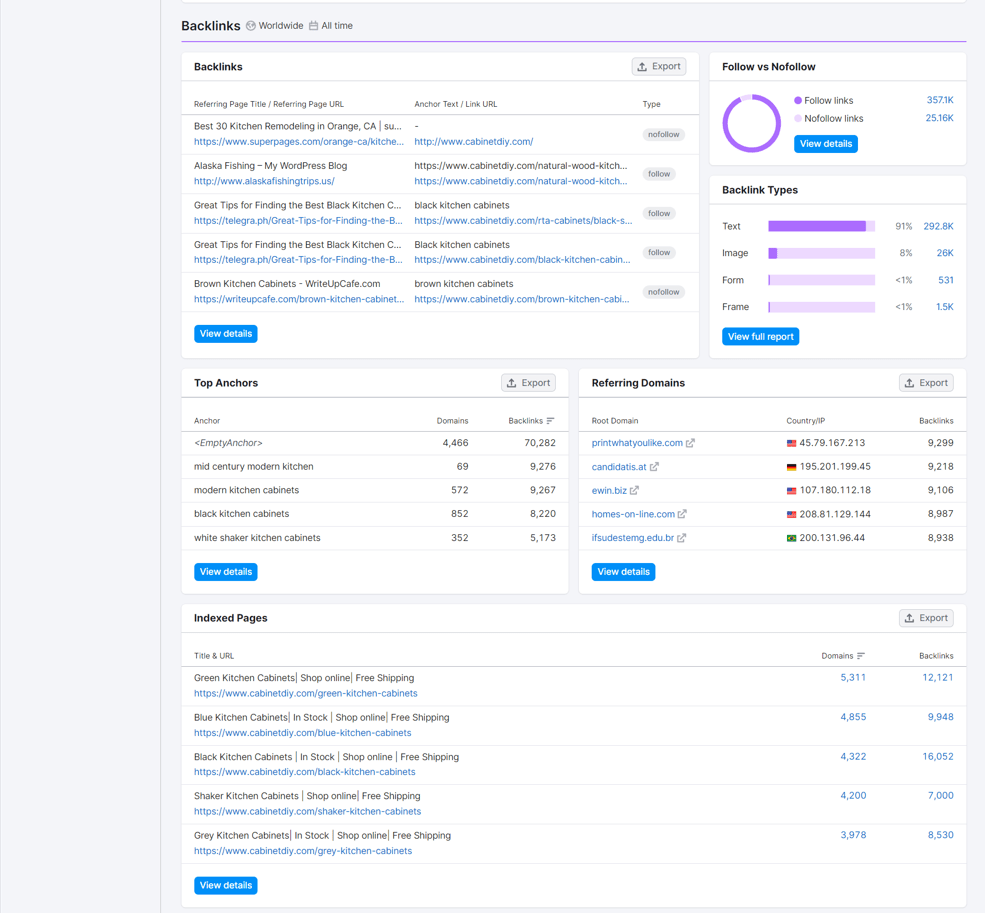This screenshot has width=985, height=913.
Task: Click the Domains sort icon in Indexed Pages
Action: coord(861,656)
